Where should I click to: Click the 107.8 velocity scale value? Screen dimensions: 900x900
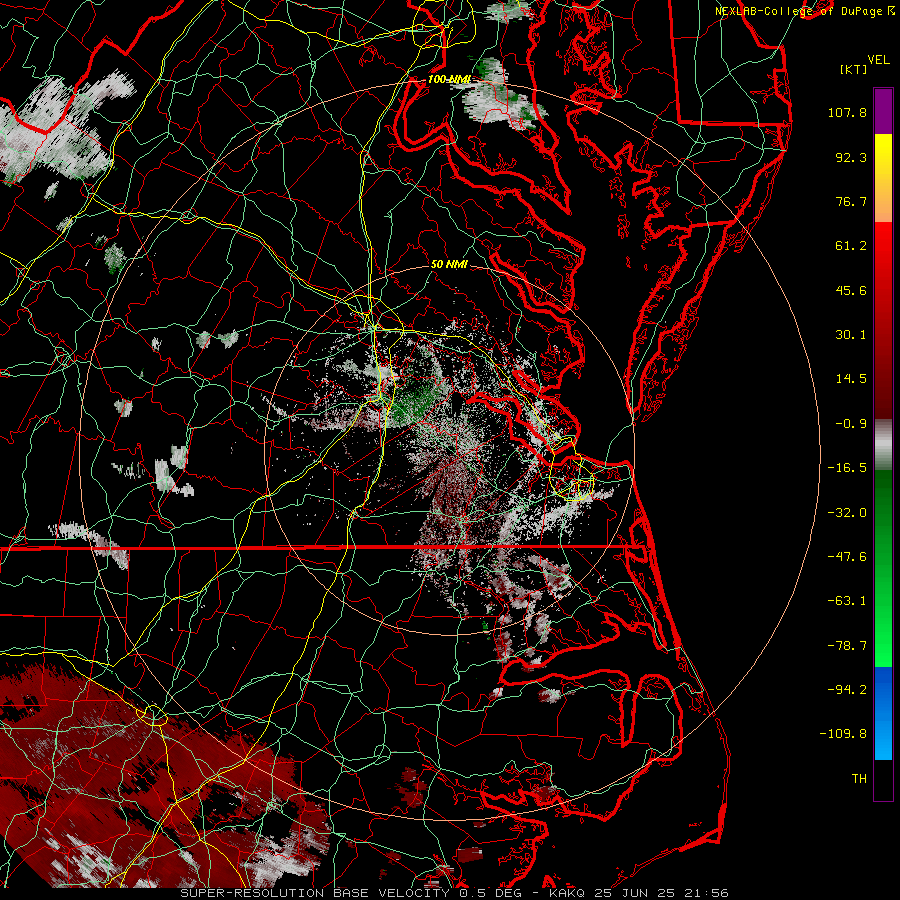(847, 112)
